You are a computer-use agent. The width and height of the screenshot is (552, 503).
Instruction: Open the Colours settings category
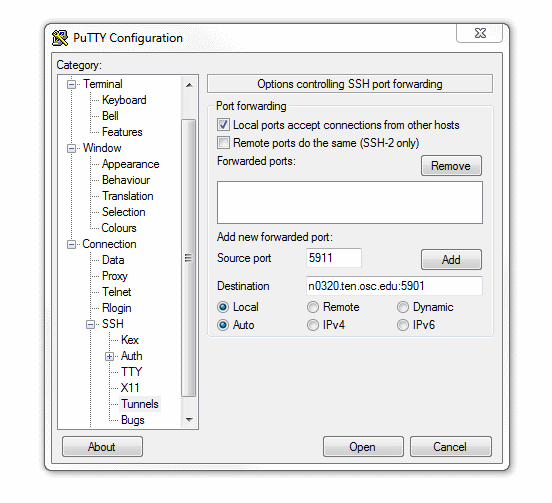pos(119,228)
